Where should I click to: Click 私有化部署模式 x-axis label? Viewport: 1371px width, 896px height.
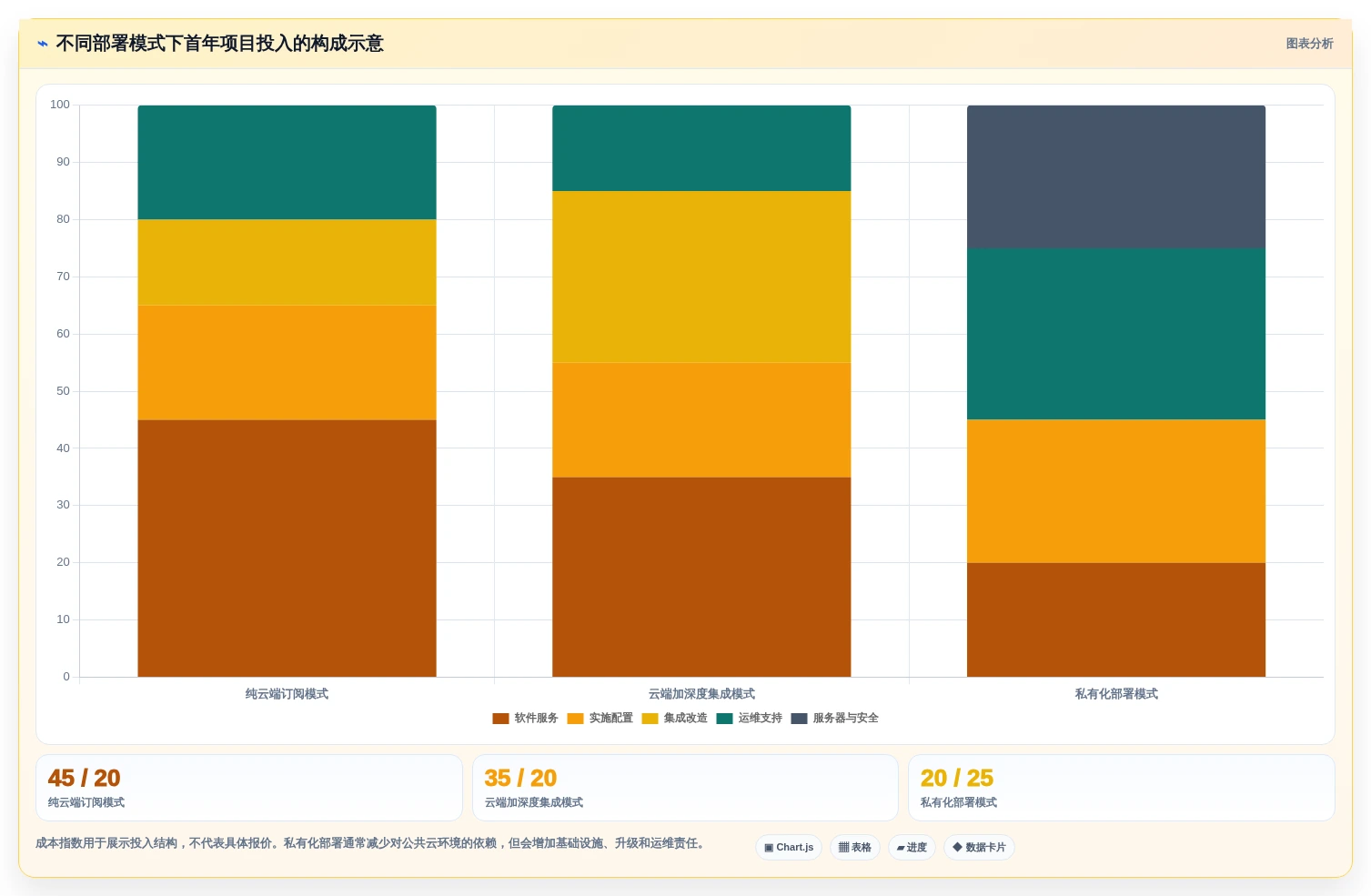pyautogui.click(x=1116, y=694)
